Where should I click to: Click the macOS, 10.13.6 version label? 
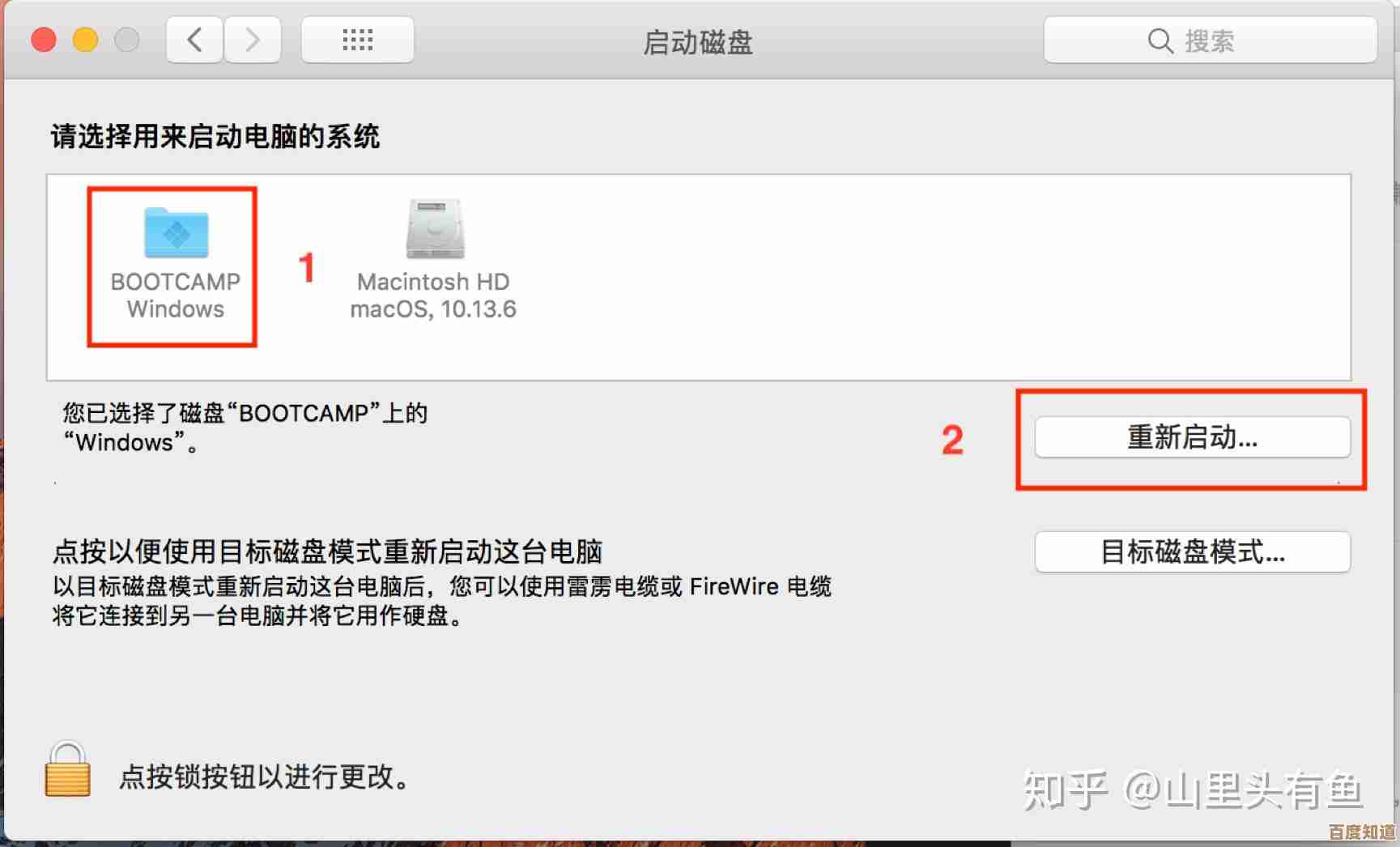click(433, 309)
